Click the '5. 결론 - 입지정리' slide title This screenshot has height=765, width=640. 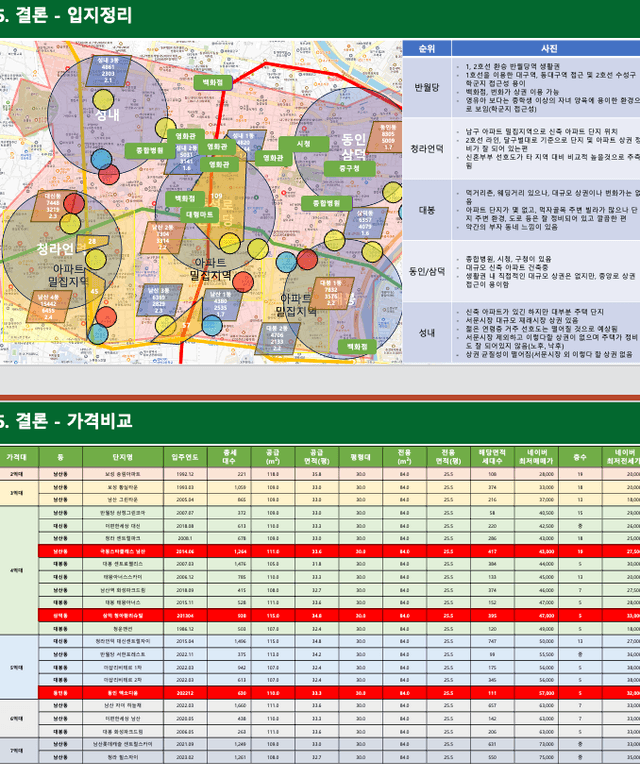point(66,15)
